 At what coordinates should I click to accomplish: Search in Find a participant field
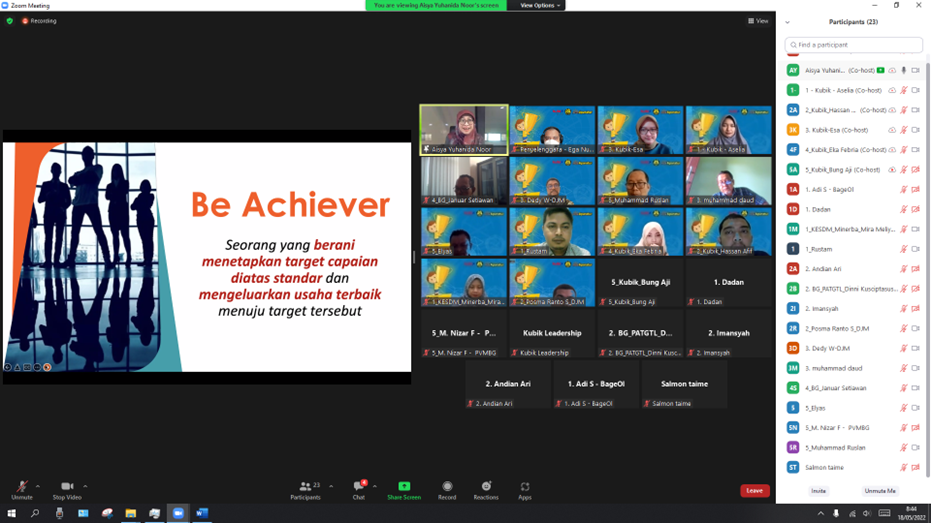click(x=853, y=45)
